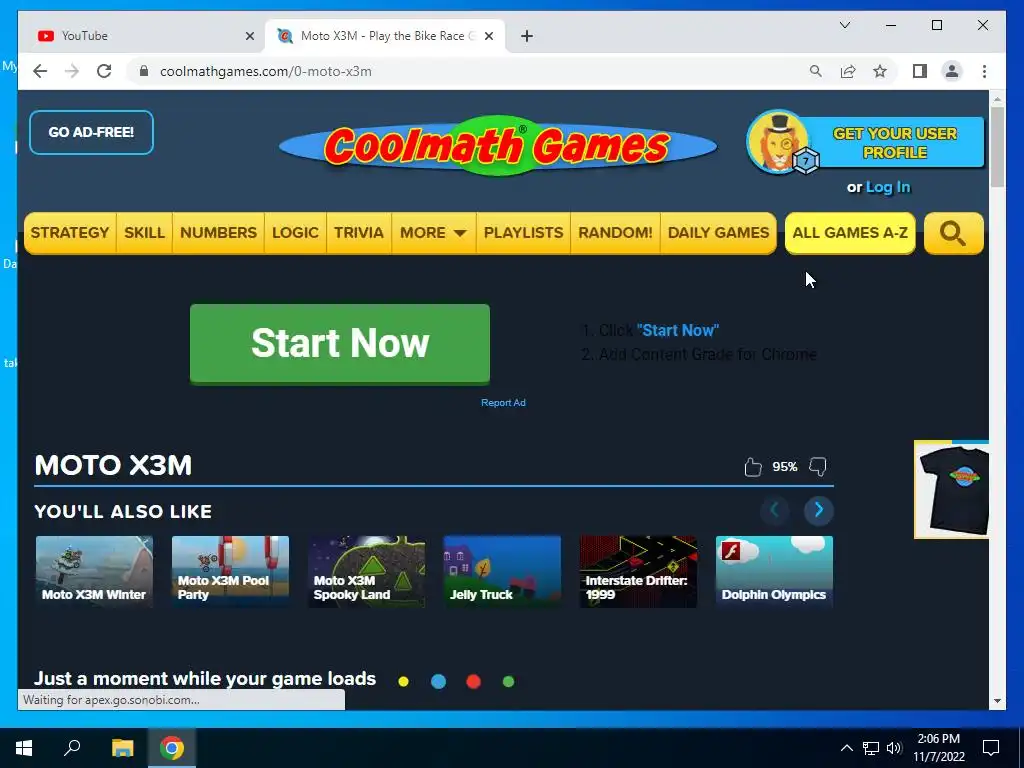This screenshot has width=1024, height=768.
Task: Open the LOGIC category
Action: [x=295, y=233]
